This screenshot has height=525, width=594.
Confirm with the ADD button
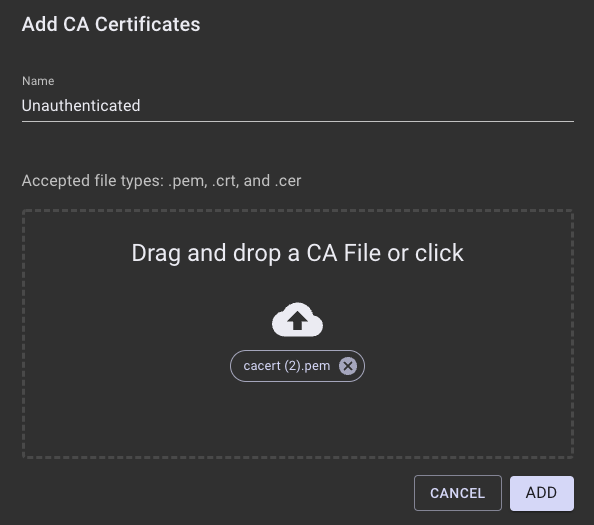(542, 493)
